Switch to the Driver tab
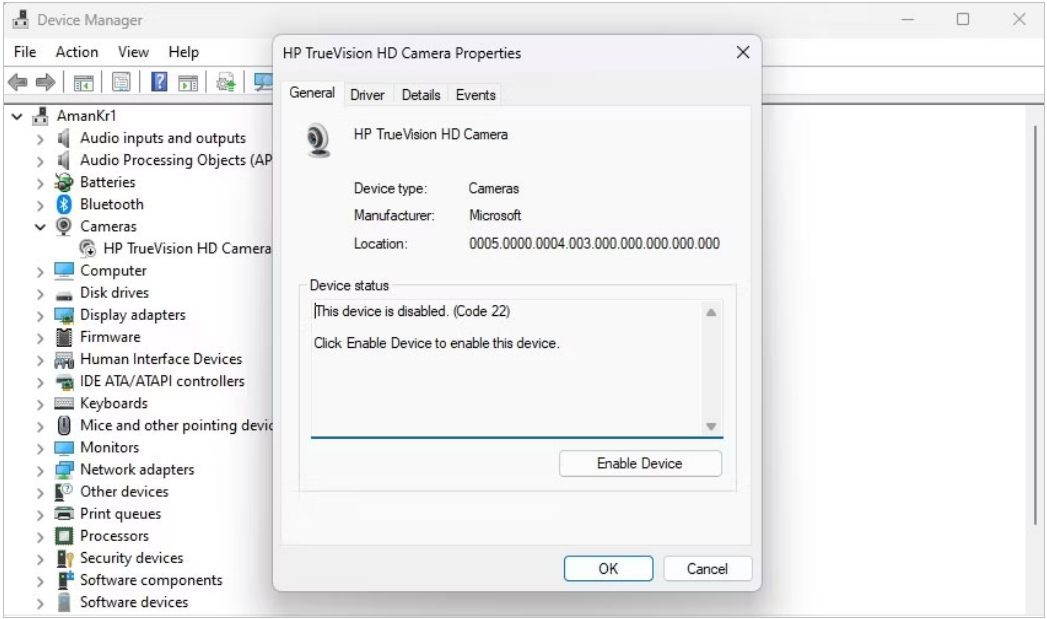 pyautogui.click(x=367, y=95)
